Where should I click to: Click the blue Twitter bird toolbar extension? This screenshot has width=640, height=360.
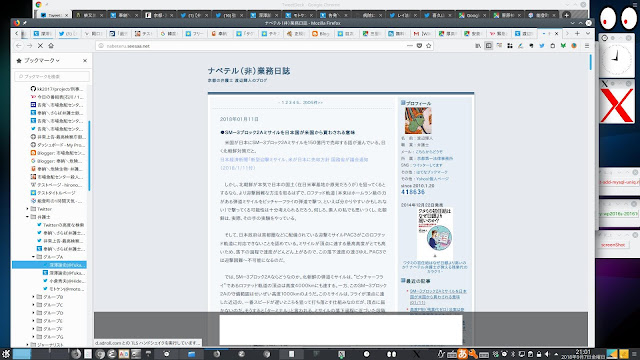[542, 46]
